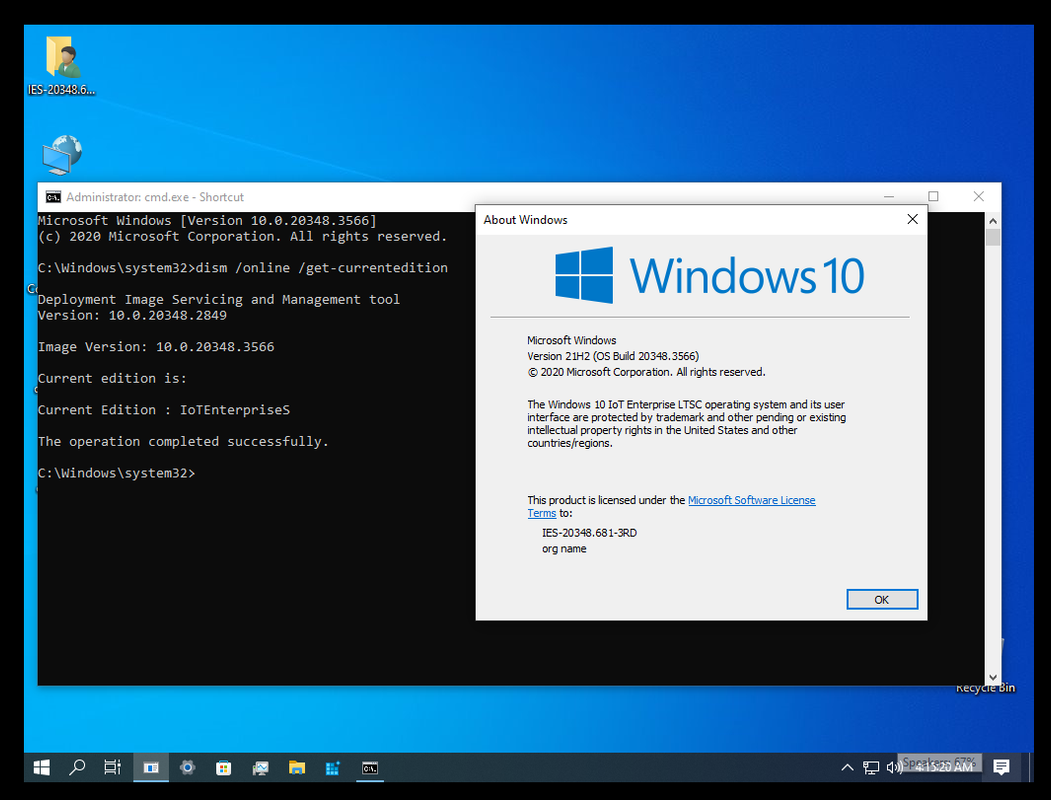
Task: Open the Action Center notifications icon
Action: tap(1001, 768)
